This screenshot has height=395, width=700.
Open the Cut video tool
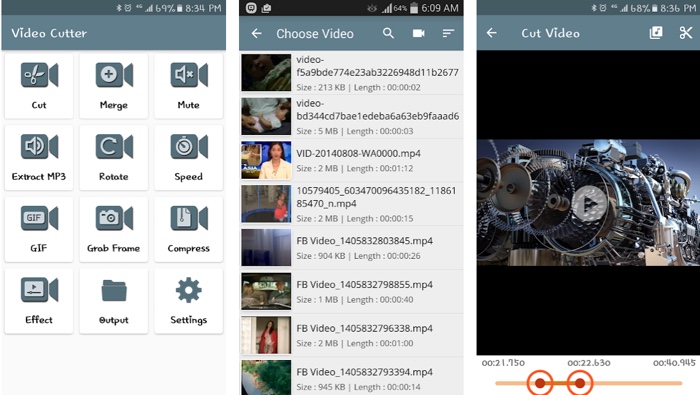39,86
